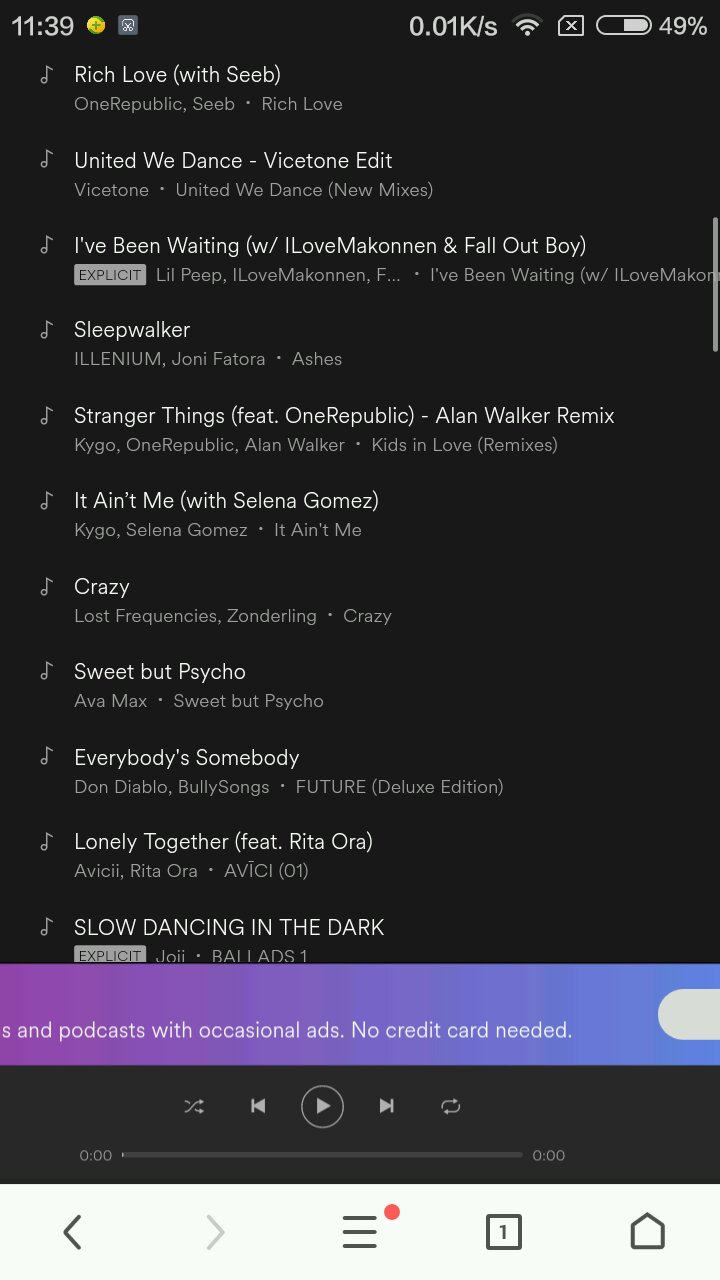Open the browser hamburger menu

[x=360, y=1232]
